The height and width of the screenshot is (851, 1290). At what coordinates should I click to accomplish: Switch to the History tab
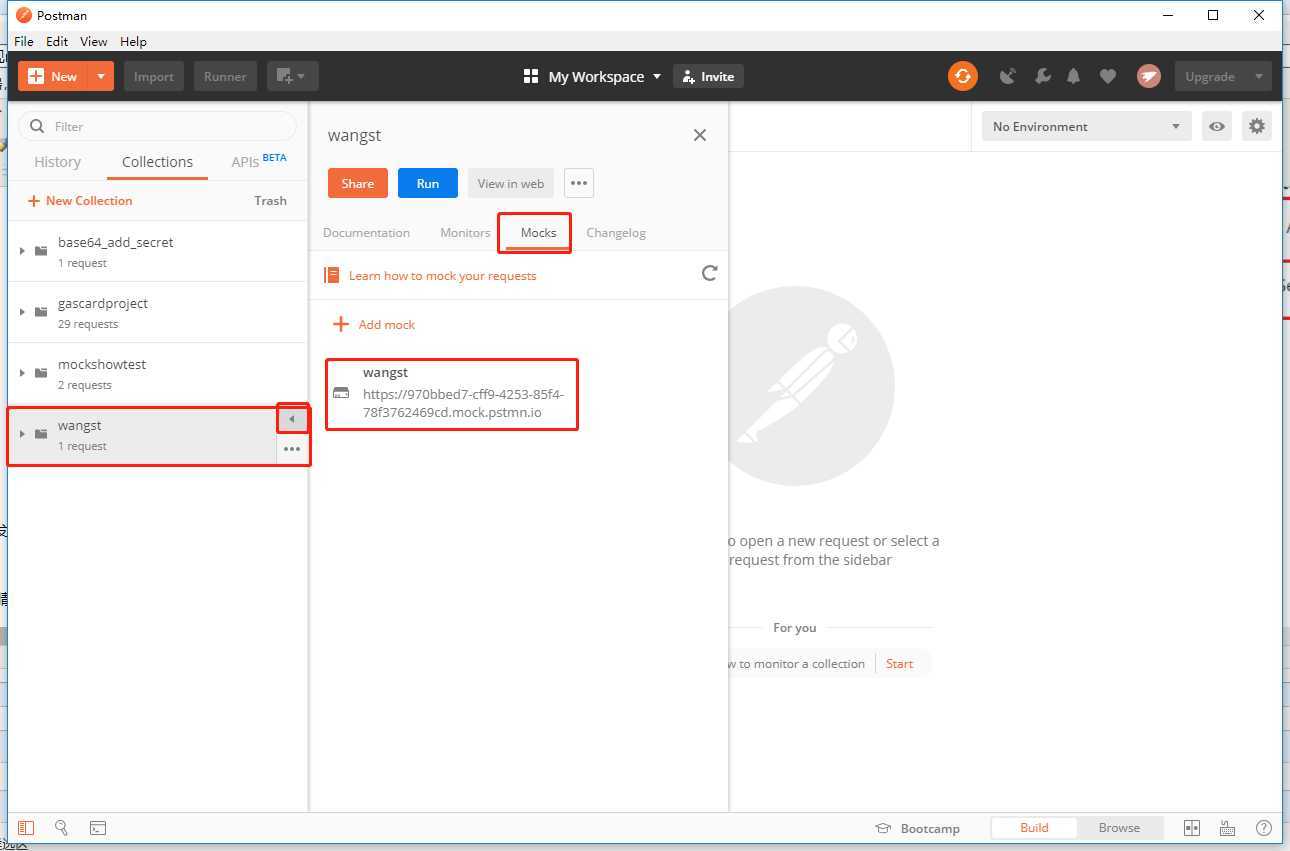coord(57,162)
